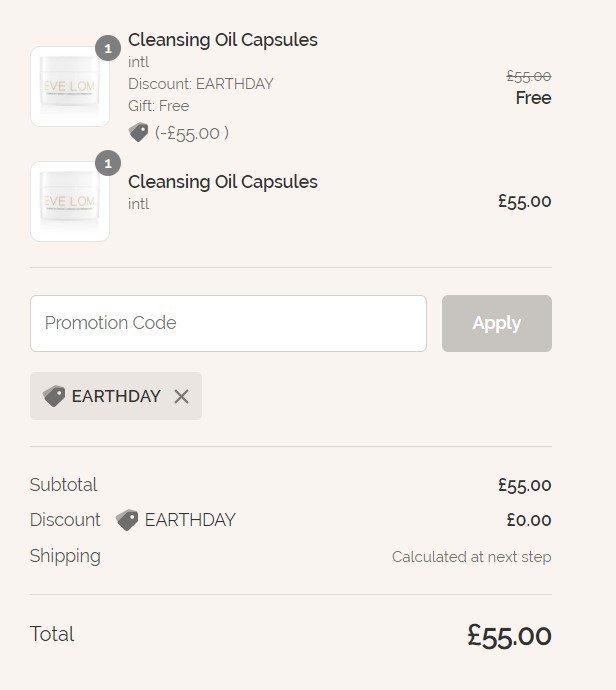The height and width of the screenshot is (690, 616).
Task: Open the free Cleansing Oil Capsules thumbnail
Action: (70, 86)
